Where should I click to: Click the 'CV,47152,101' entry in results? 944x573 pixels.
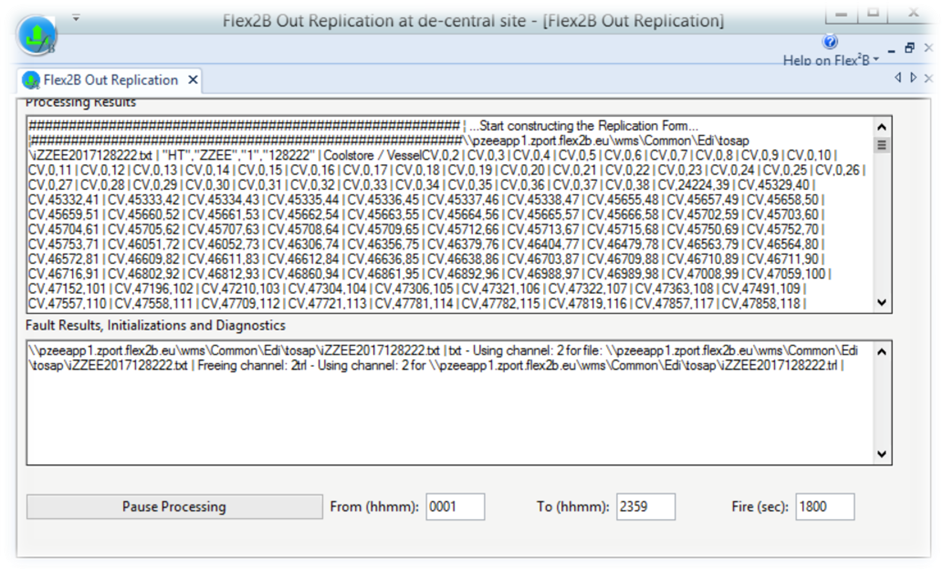pyautogui.click(x=67, y=289)
